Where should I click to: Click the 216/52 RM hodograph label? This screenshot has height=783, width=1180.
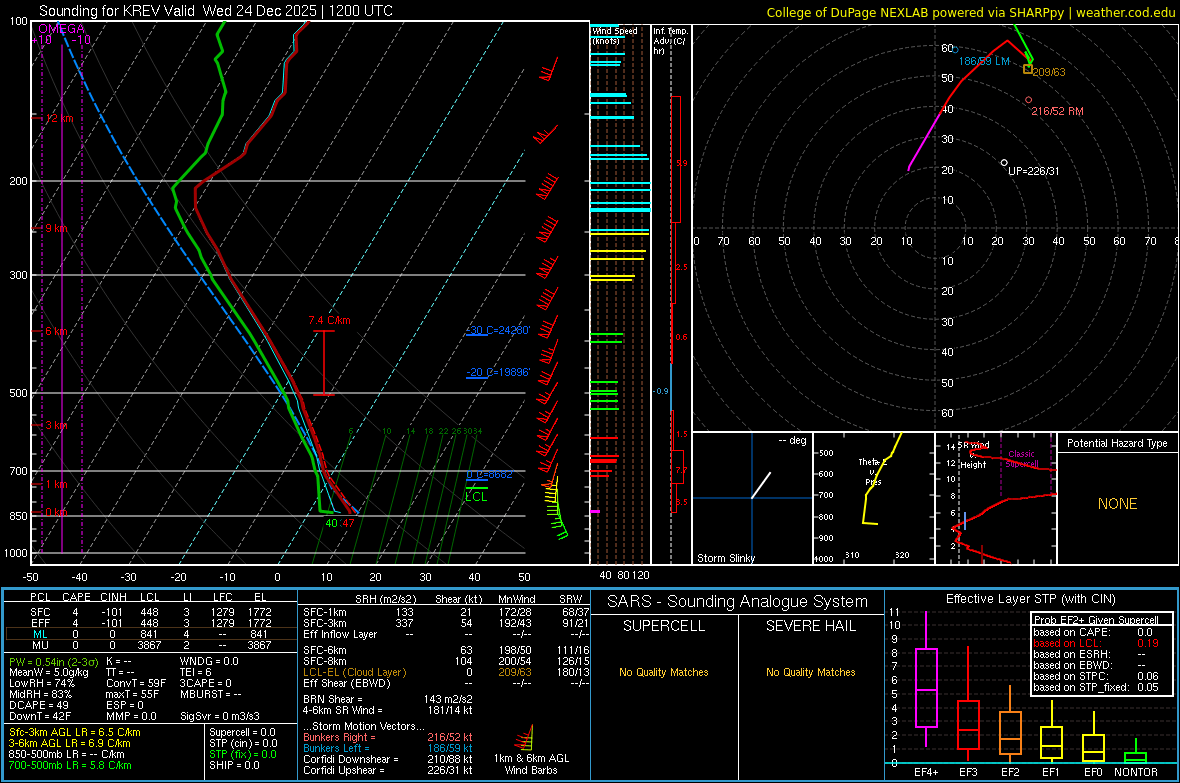pyautogui.click(x=1057, y=111)
